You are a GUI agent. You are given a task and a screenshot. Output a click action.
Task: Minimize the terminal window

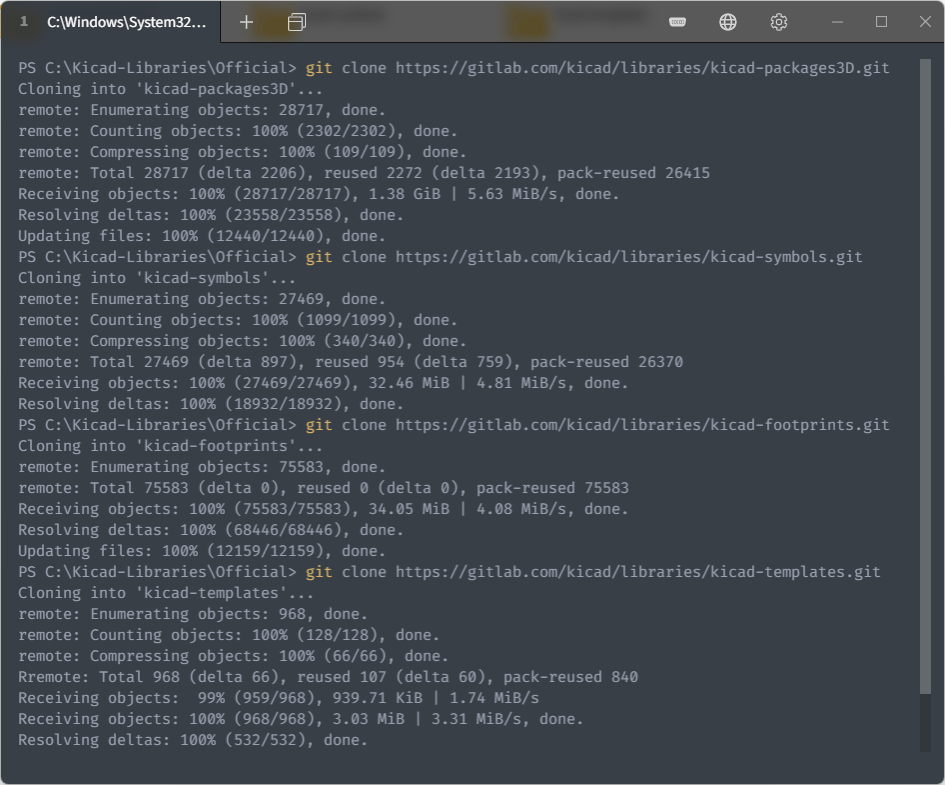coord(837,22)
